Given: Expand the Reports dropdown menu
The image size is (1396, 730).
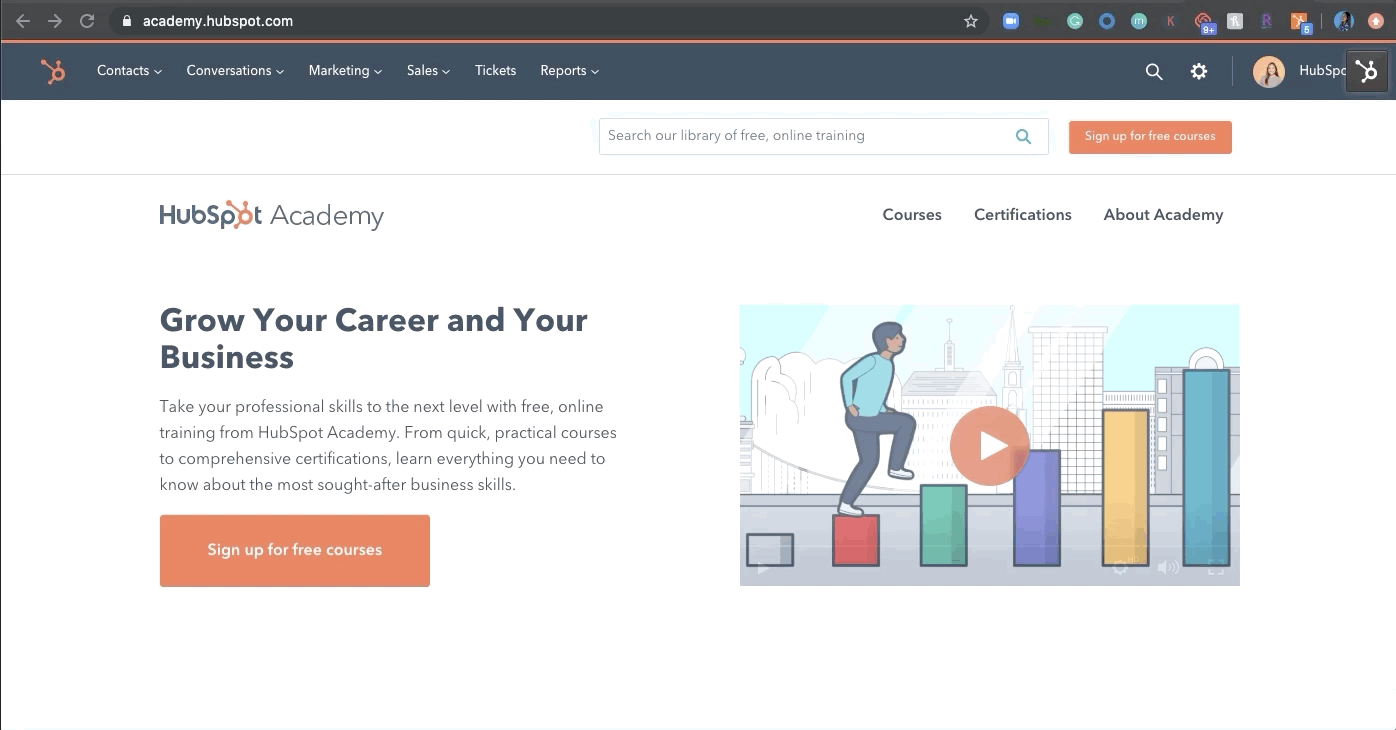Looking at the screenshot, I should (570, 71).
